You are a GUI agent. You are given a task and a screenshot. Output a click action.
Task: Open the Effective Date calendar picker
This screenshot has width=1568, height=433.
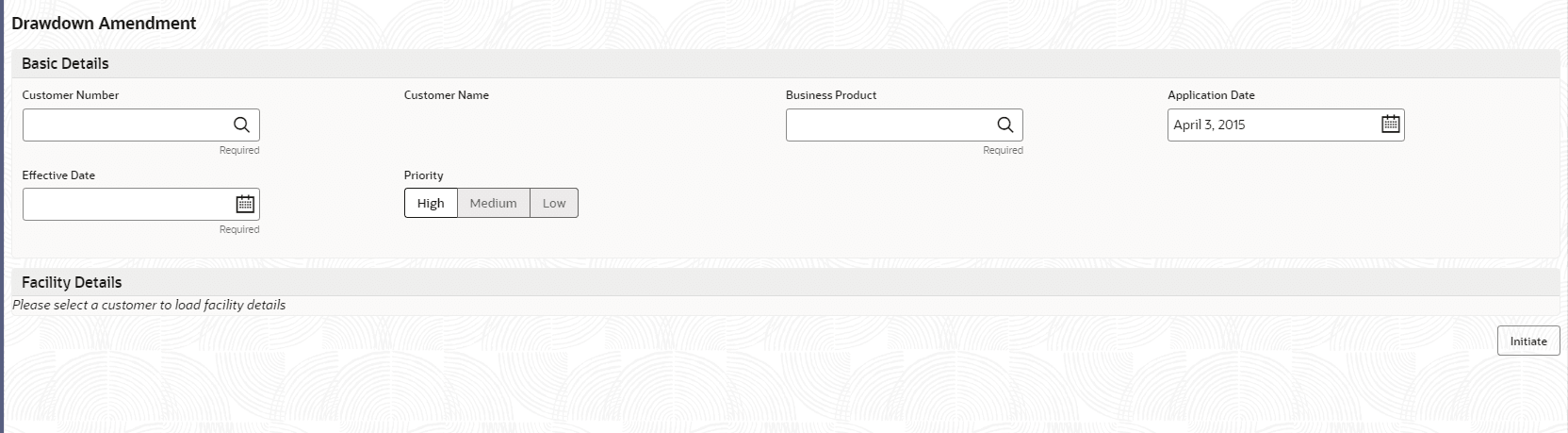click(x=245, y=204)
